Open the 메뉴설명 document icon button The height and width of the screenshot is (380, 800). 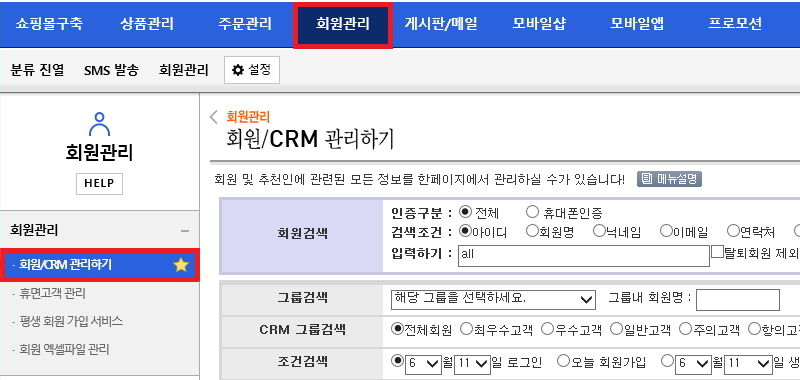click(669, 179)
